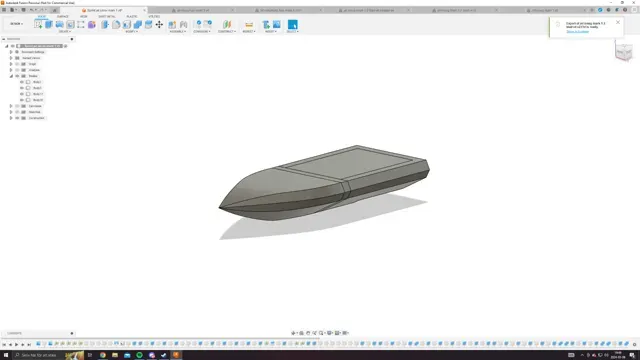Select the Press Pull tool in Modify
This screenshot has height=360, width=640.
click(x=105, y=24)
